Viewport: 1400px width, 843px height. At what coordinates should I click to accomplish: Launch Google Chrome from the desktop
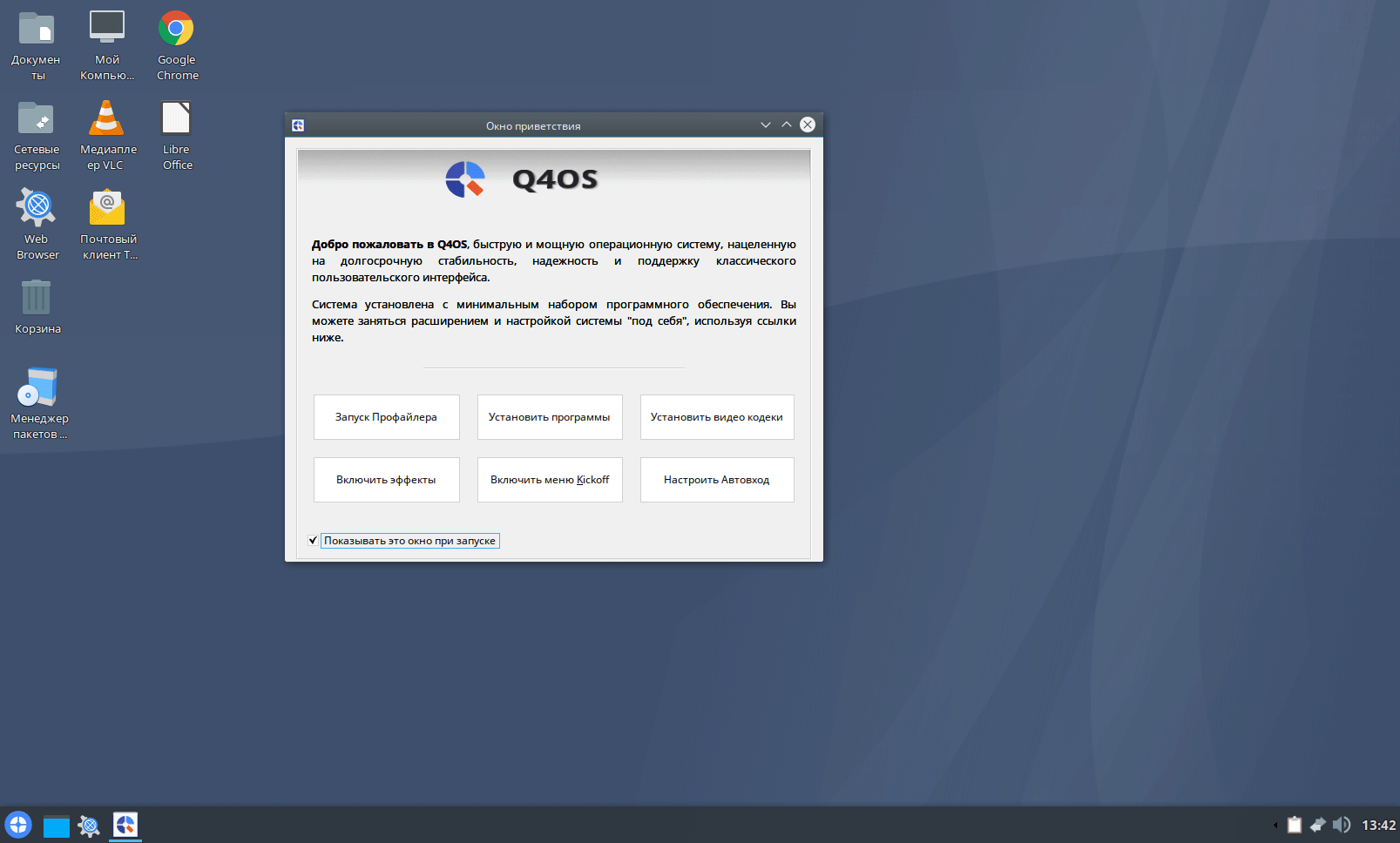pyautogui.click(x=176, y=29)
